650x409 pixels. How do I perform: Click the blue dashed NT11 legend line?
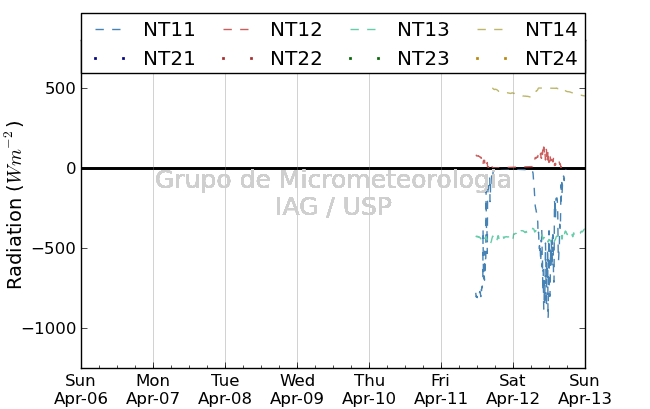pyautogui.click(x=108, y=30)
